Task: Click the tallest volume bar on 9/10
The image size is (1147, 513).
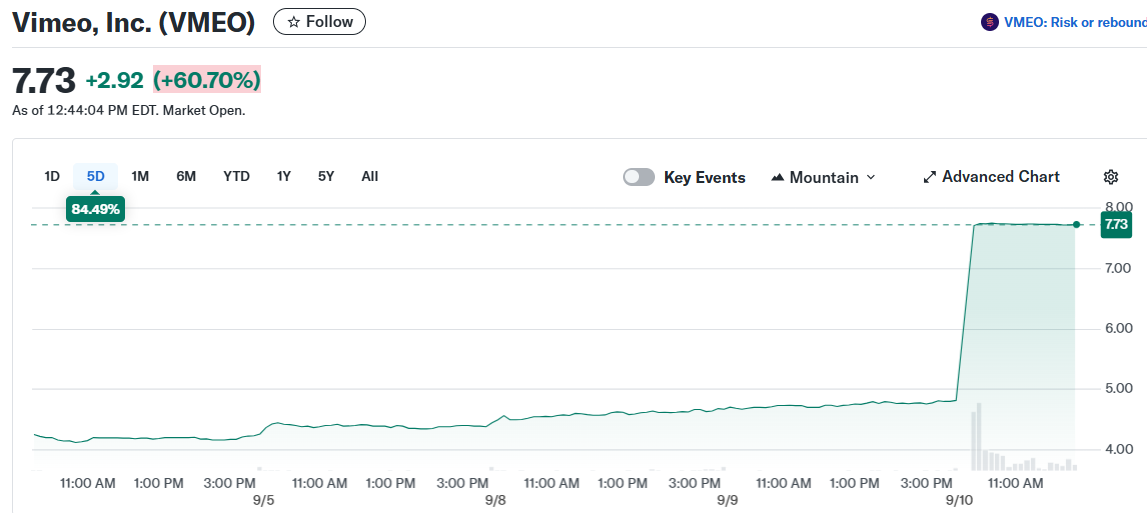Action: pyautogui.click(x=979, y=436)
